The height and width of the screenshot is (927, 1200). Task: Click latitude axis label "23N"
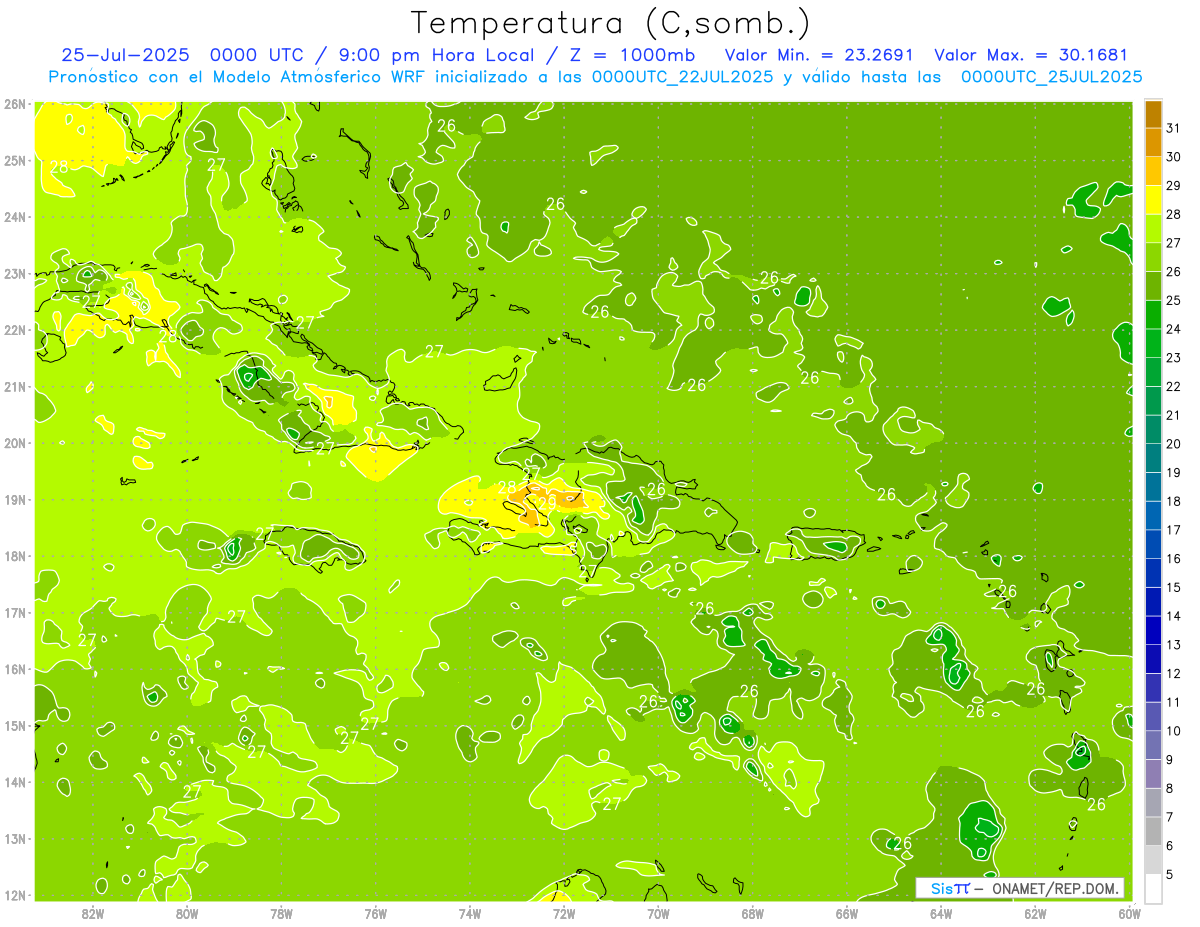[15, 273]
